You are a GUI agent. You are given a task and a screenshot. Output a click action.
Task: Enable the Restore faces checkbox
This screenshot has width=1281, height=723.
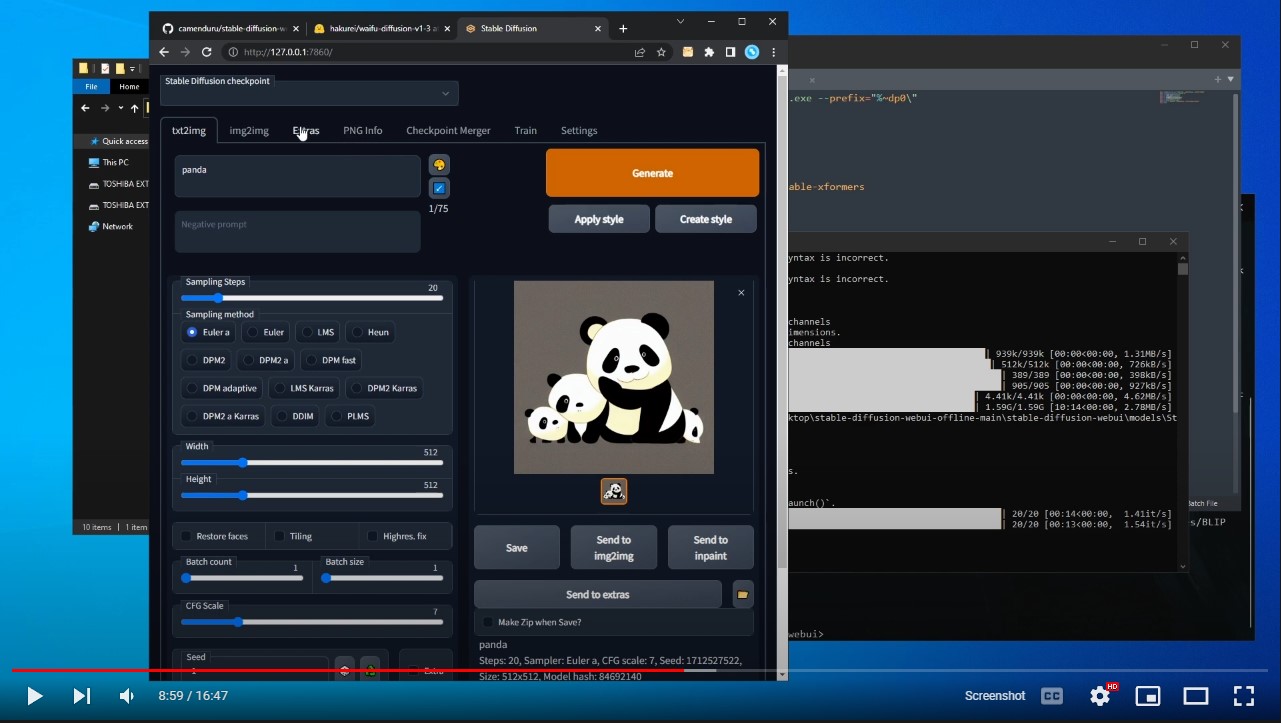185,536
